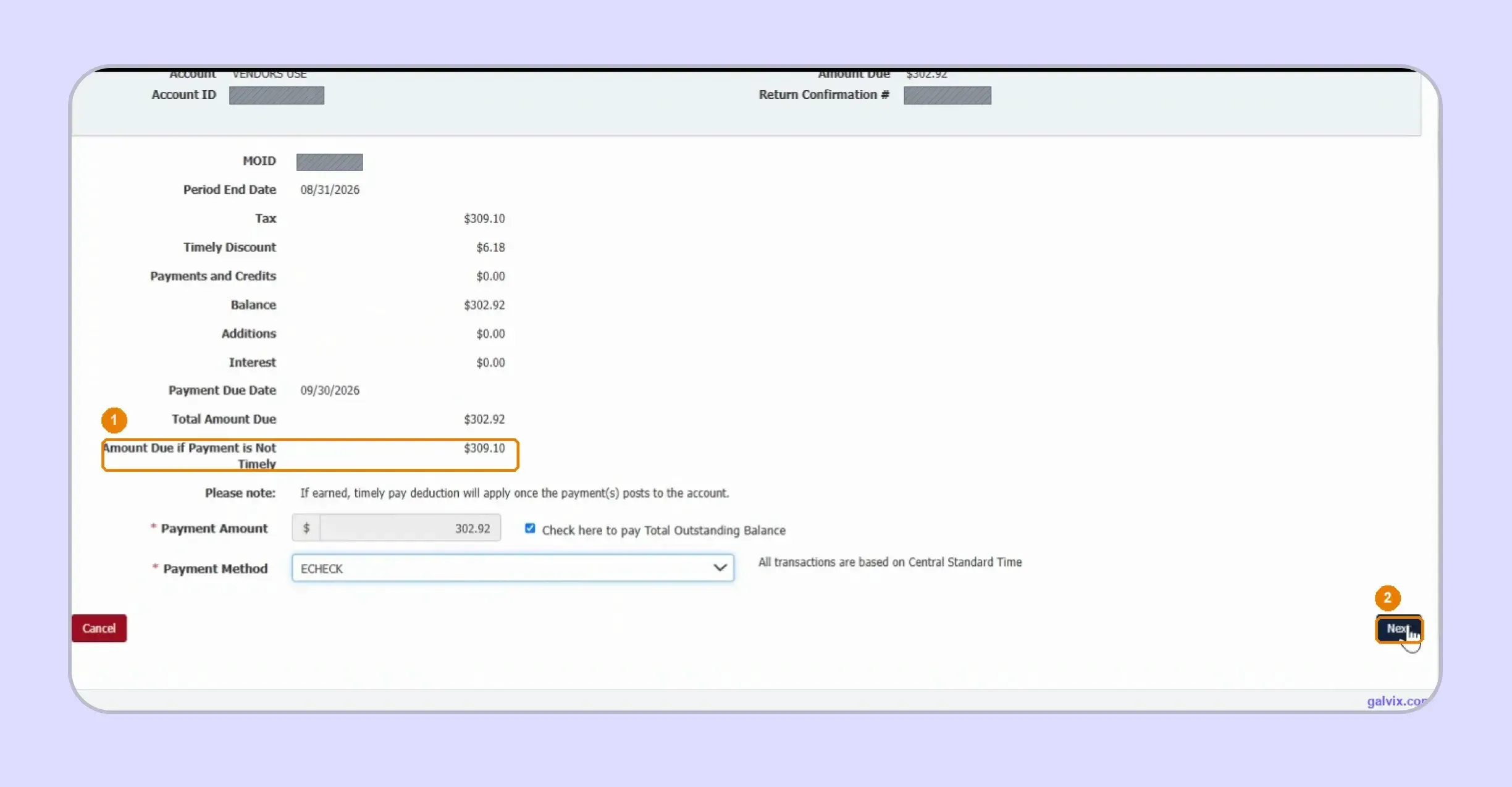1512x787 pixels.
Task: Click the Payment Due Date 09/30/2026
Action: coord(330,390)
